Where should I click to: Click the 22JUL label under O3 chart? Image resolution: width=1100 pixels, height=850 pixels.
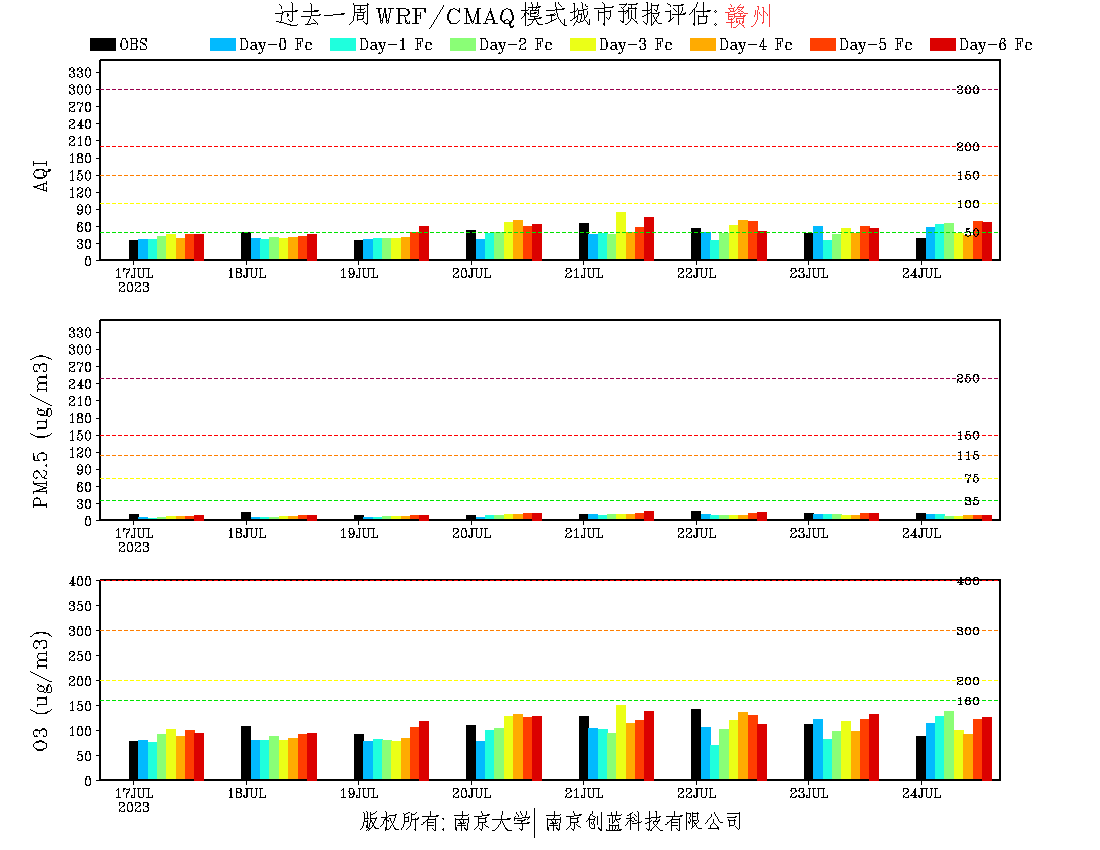tap(697, 793)
